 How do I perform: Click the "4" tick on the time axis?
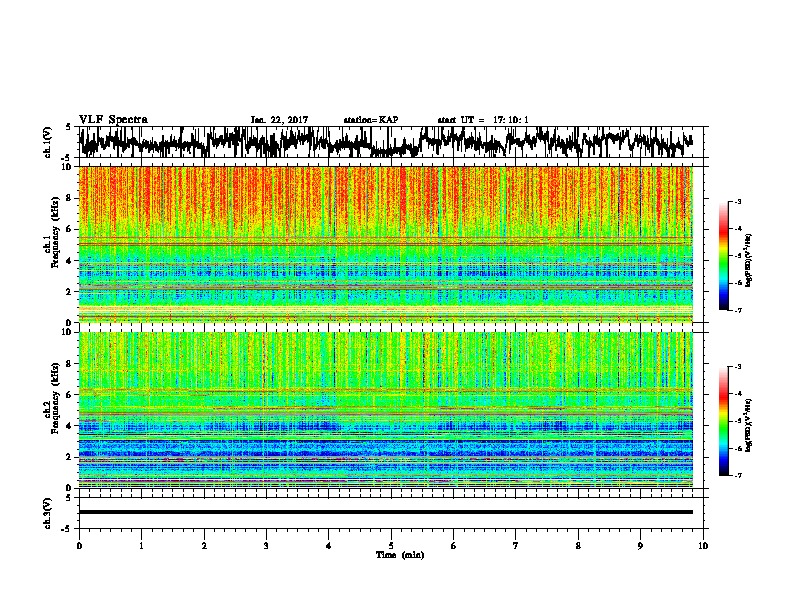(329, 546)
